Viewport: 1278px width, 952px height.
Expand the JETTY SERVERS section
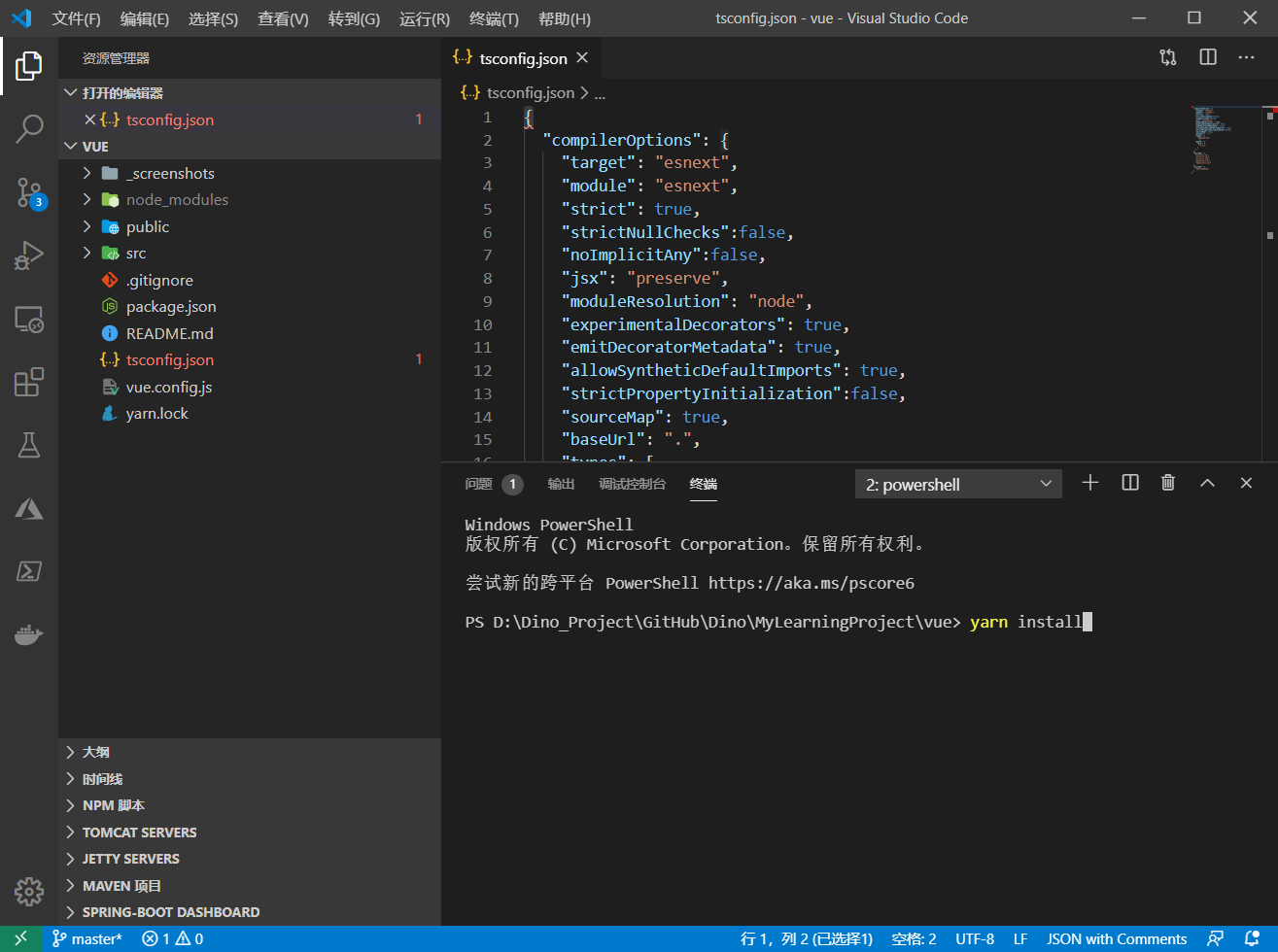pyautogui.click(x=250, y=859)
